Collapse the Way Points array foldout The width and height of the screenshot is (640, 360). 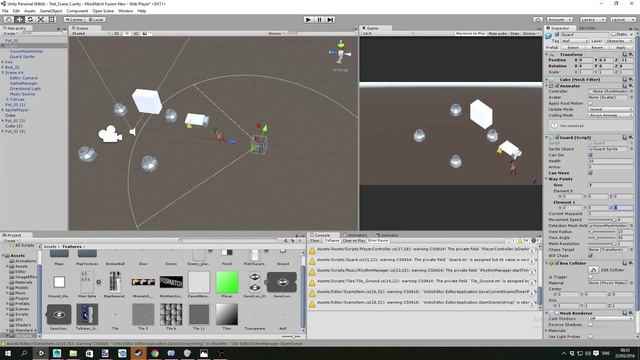click(547, 179)
